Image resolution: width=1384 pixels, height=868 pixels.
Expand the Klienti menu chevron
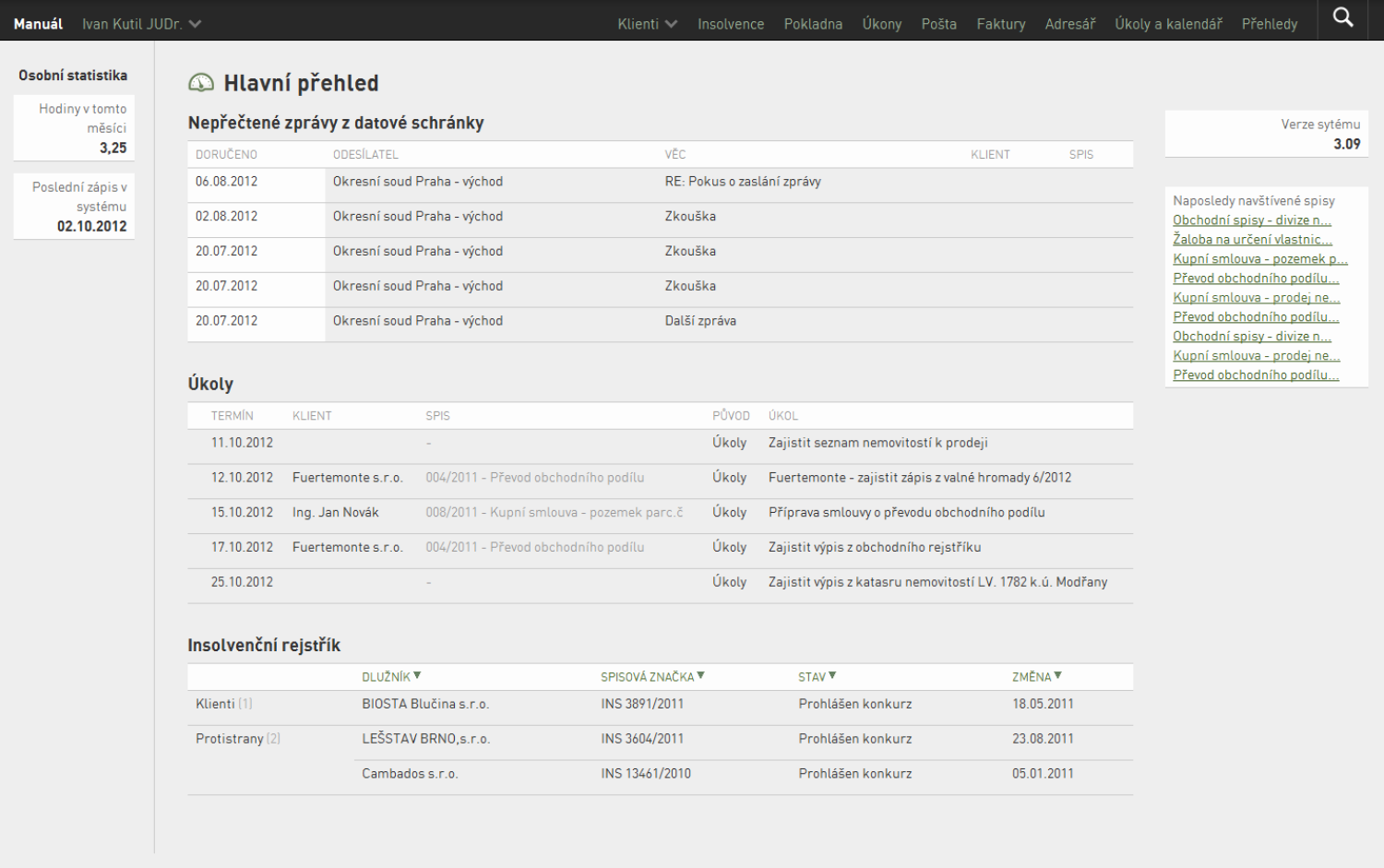[671, 24]
